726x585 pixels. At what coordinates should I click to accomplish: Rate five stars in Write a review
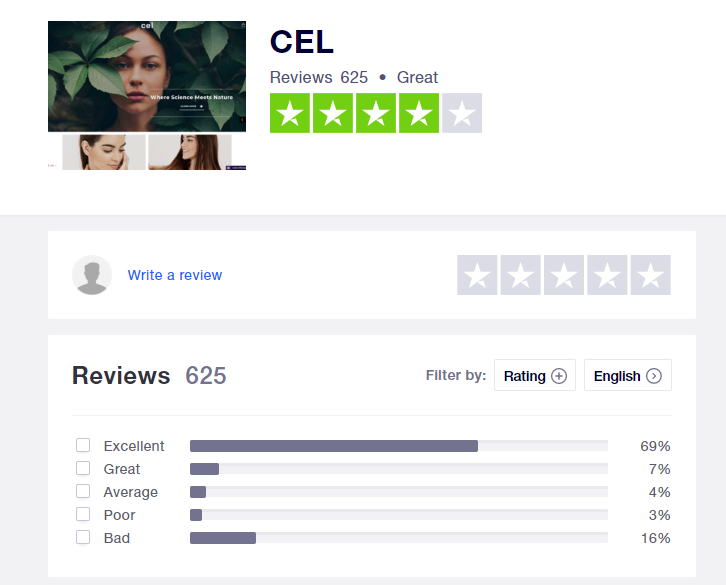point(651,275)
